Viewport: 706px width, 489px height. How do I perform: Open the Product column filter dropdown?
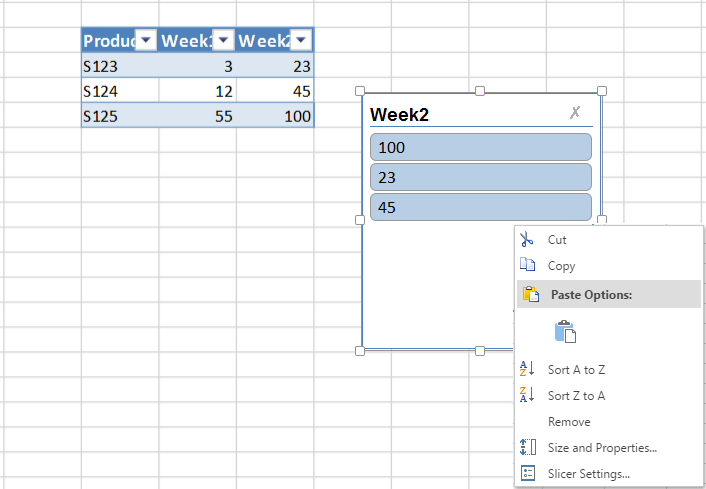(146, 41)
